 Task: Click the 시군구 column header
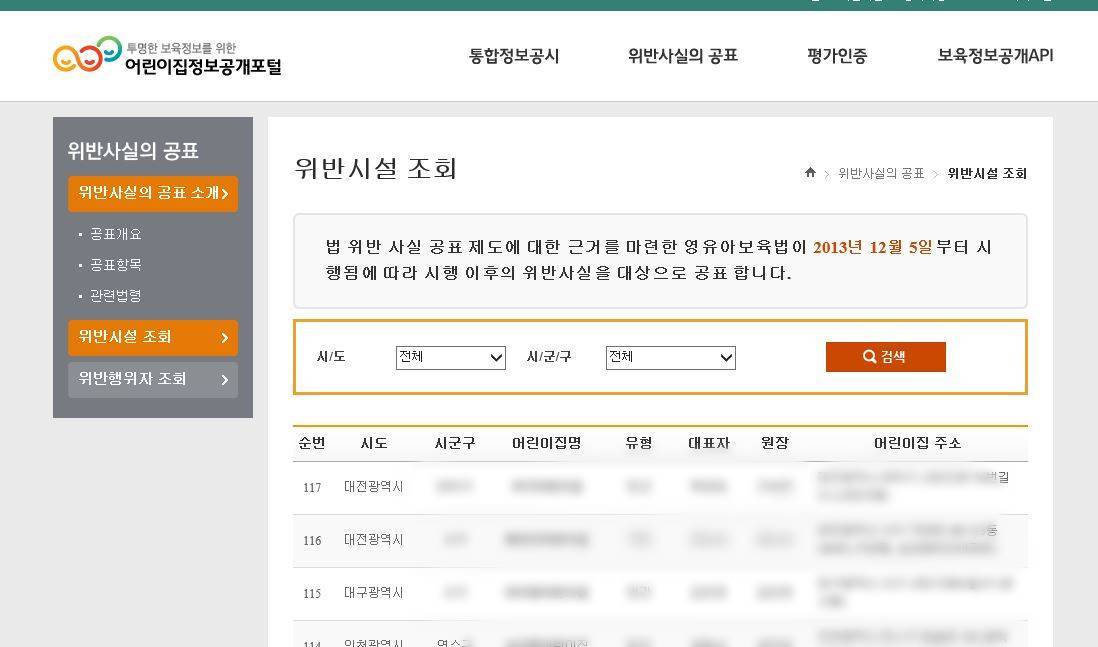454,443
